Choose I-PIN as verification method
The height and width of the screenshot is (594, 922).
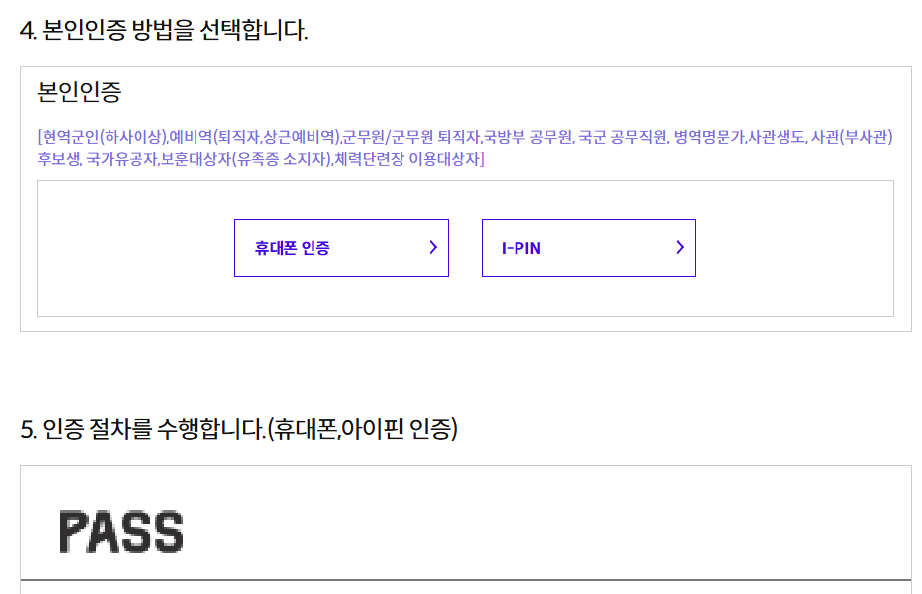[x=588, y=248]
